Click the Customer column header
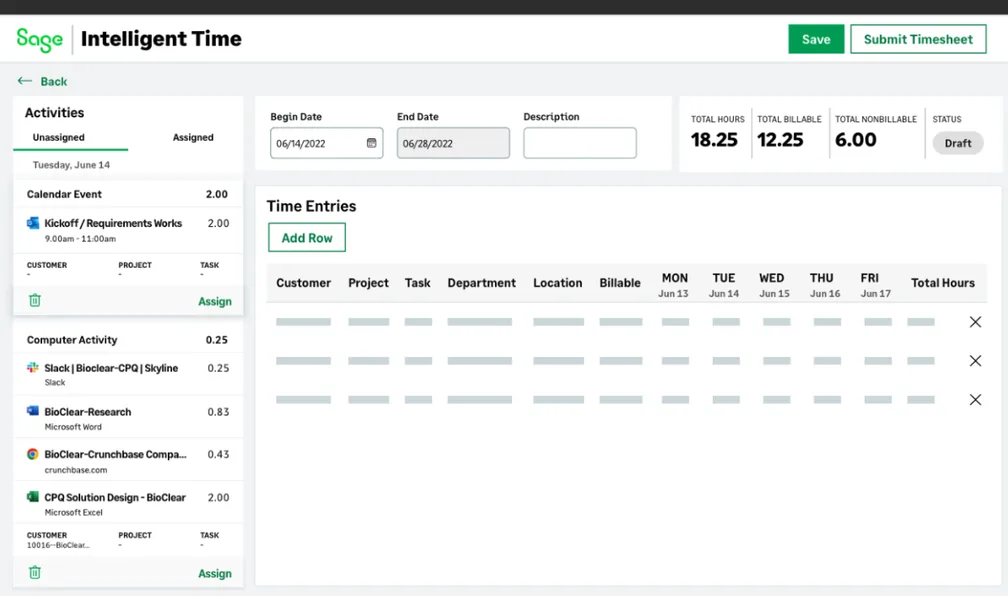The width and height of the screenshot is (1008, 596). pyautogui.click(x=303, y=283)
